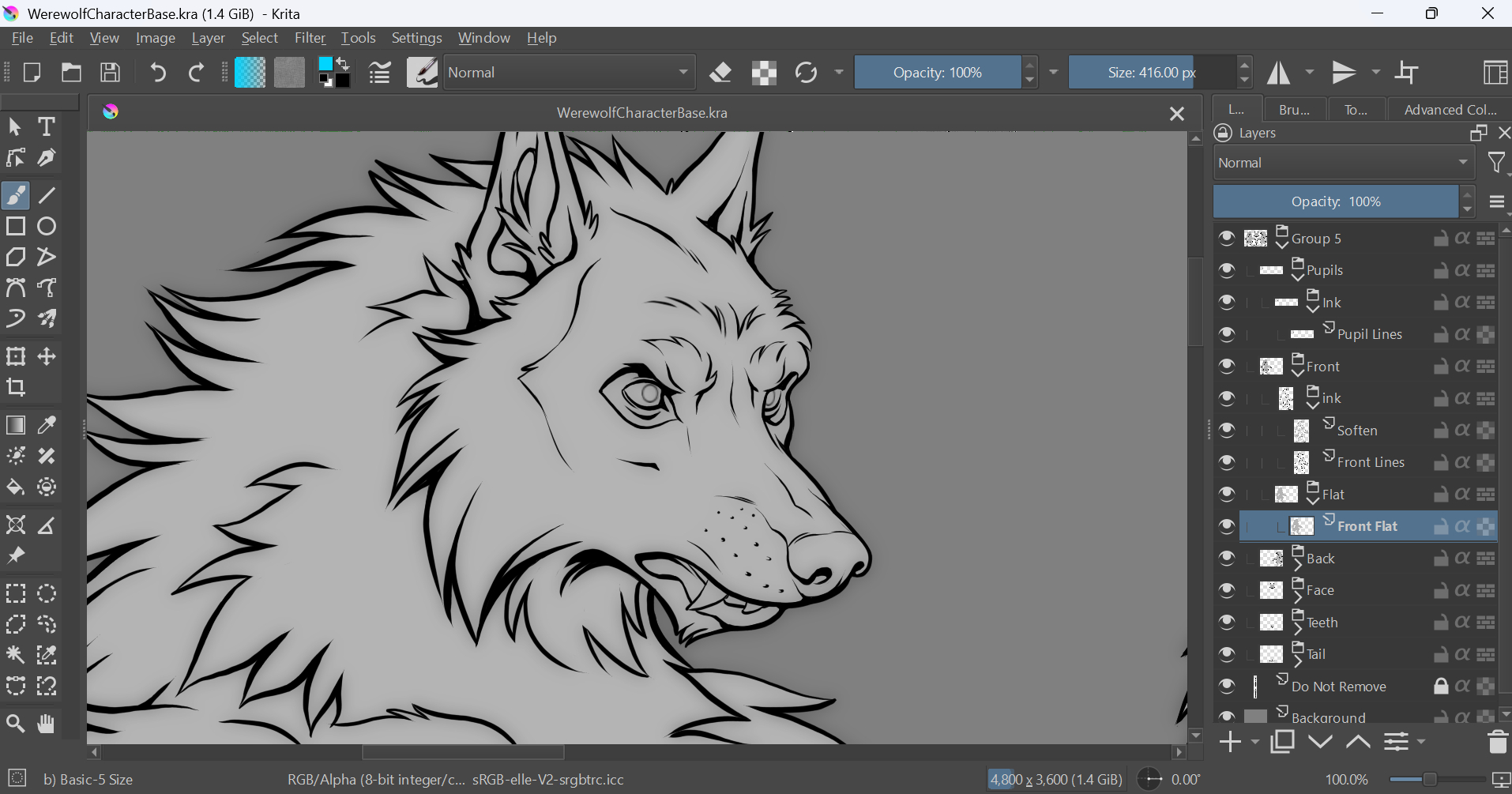This screenshot has height=794, width=1512.
Task: Toggle visibility of Teeth layer
Action: tap(1226, 623)
